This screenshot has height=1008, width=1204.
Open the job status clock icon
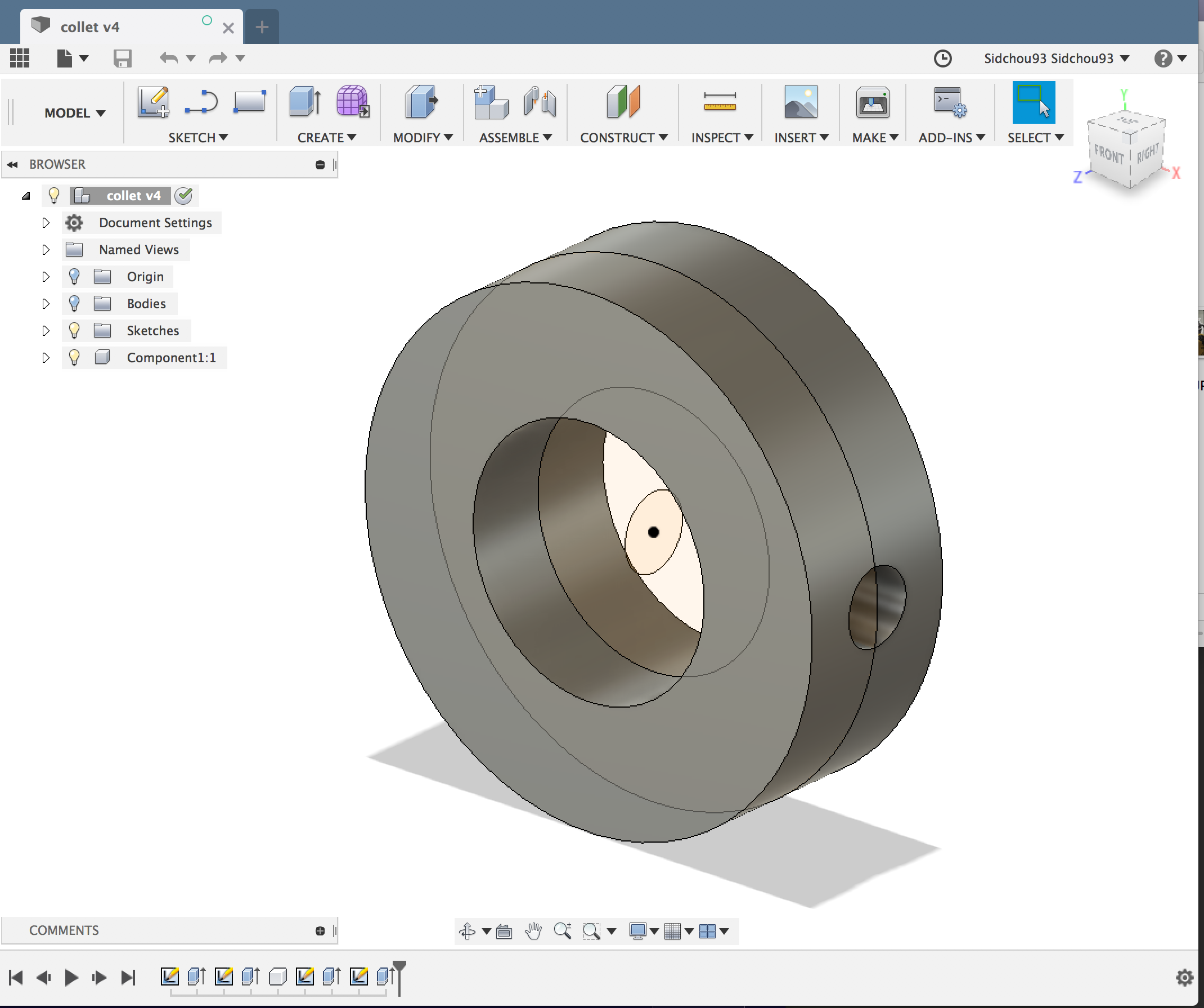942,58
